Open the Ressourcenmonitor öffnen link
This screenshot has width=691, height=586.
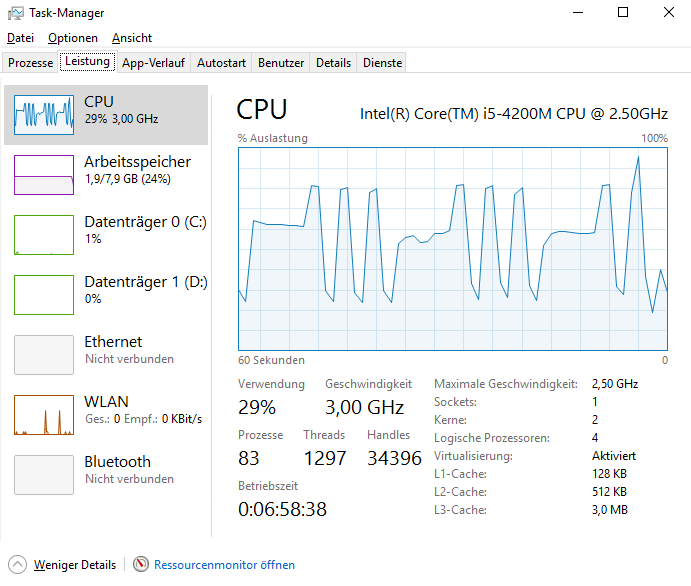click(224, 565)
